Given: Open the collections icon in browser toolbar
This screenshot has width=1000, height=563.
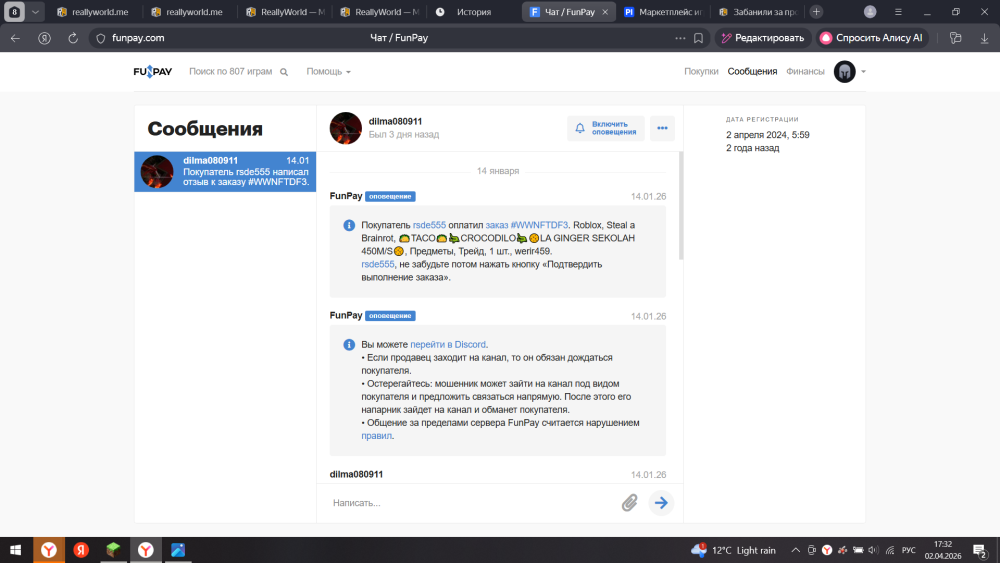Looking at the screenshot, I should pos(955,38).
